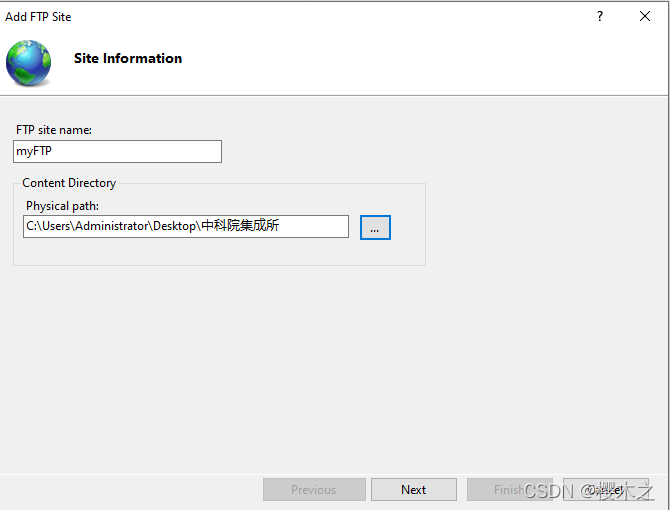Close the Add FTP Site dialog
Screen dimensions: 670x510
point(645,16)
